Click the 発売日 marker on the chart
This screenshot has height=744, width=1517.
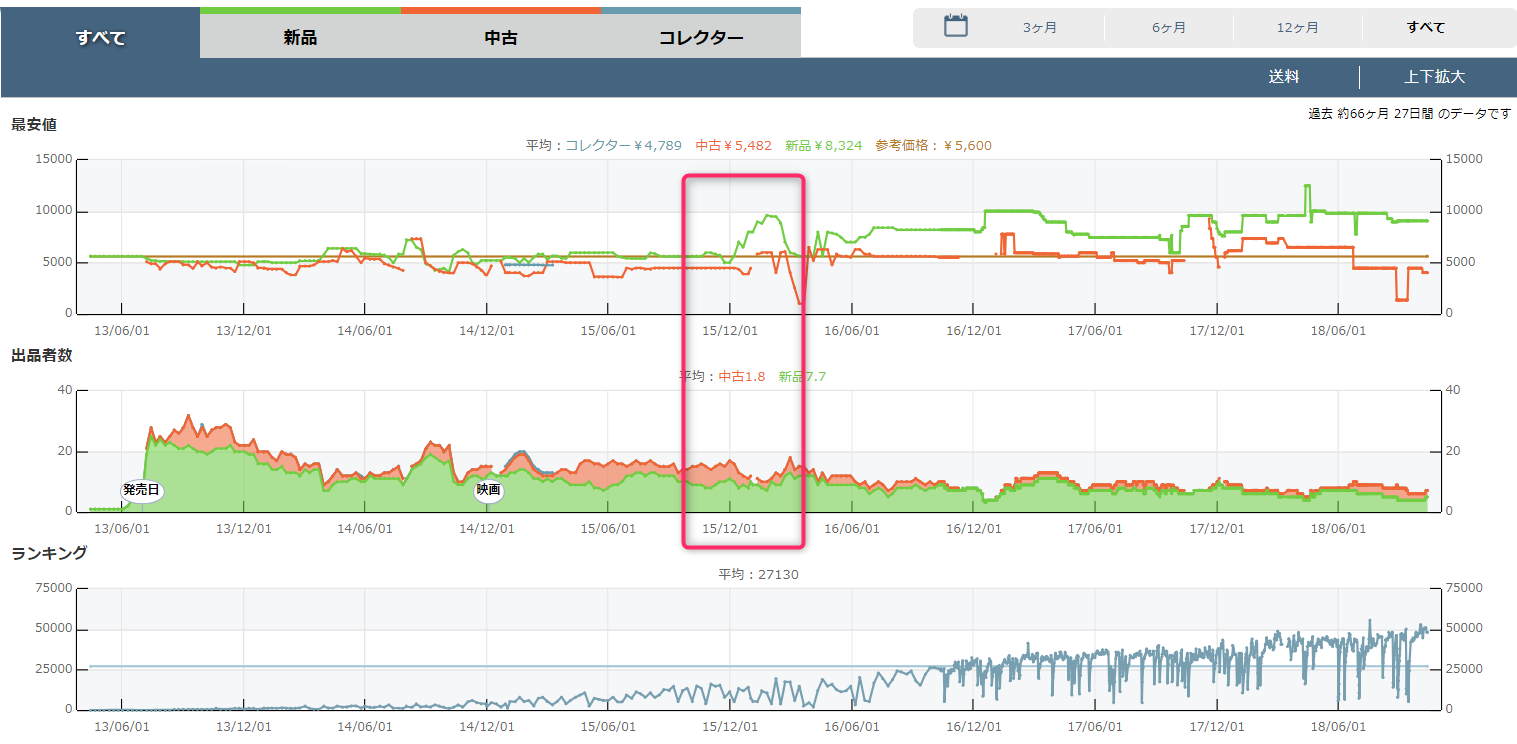[x=142, y=490]
